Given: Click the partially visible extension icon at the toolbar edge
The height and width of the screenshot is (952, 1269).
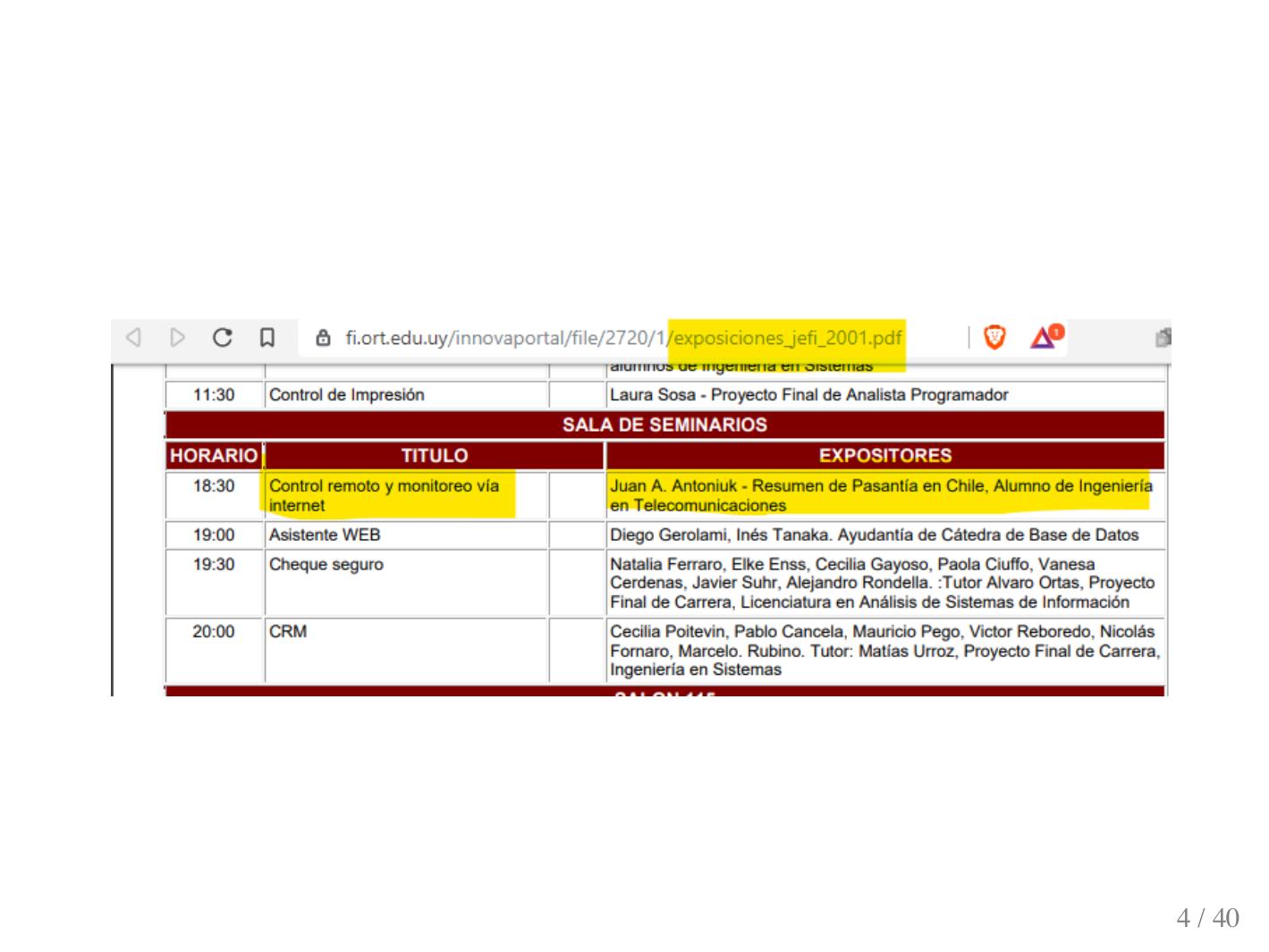Looking at the screenshot, I should [x=1163, y=338].
